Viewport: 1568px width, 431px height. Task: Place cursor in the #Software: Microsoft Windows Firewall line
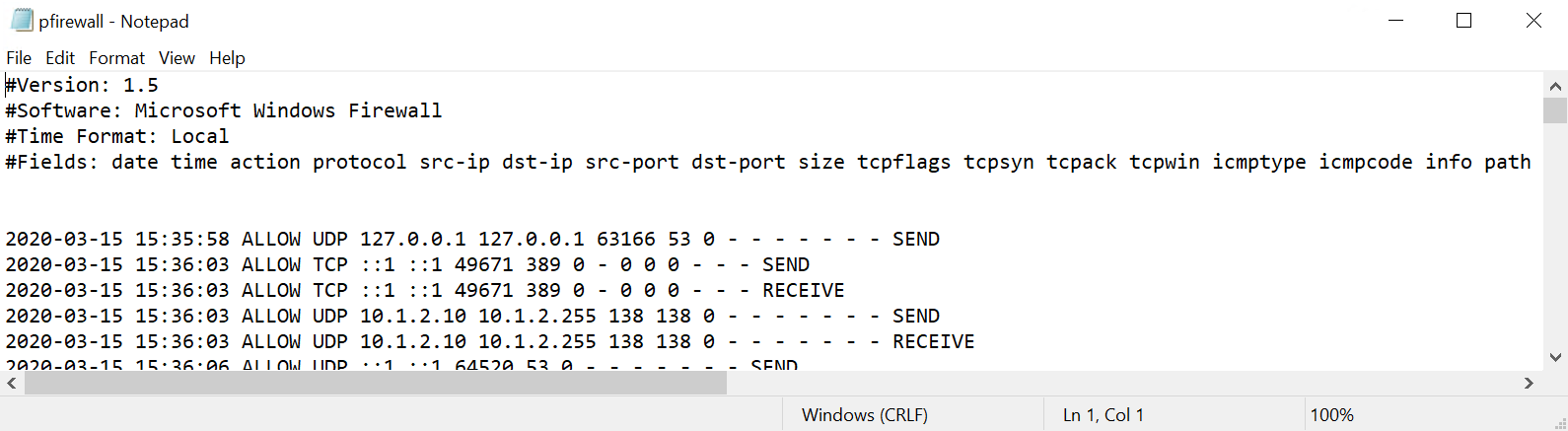coord(224,110)
